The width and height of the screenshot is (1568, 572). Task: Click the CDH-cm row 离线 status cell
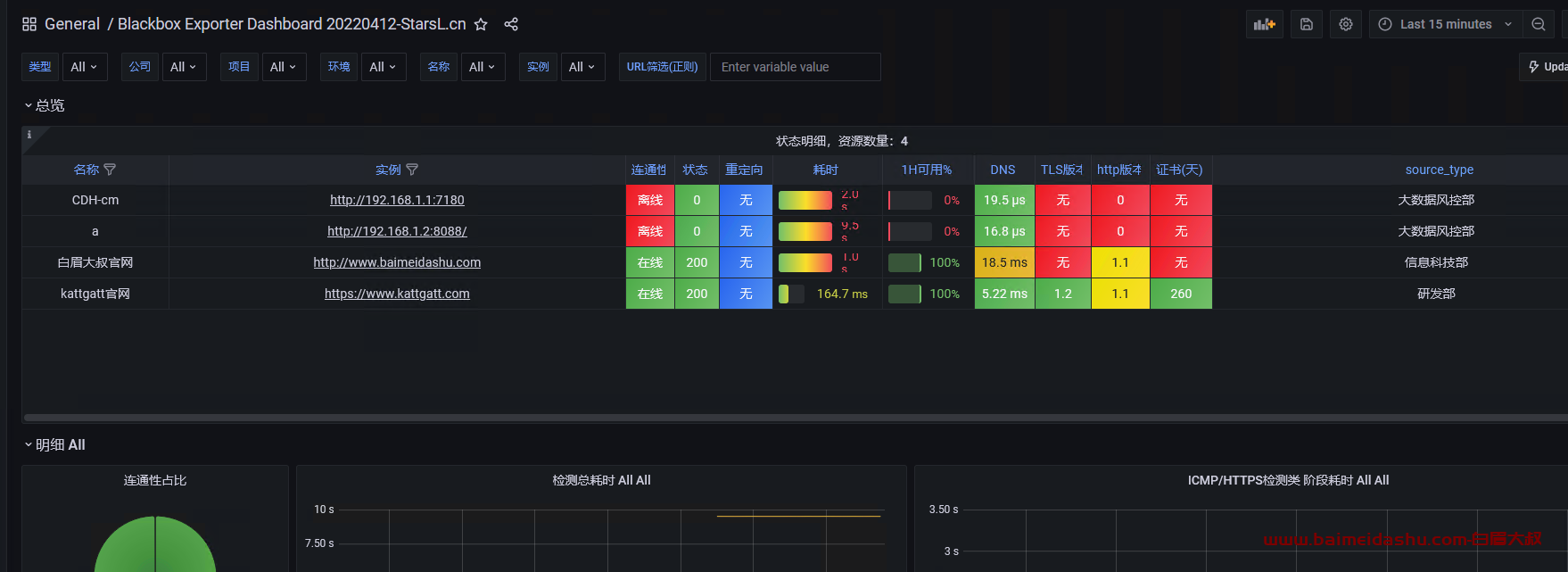click(650, 200)
